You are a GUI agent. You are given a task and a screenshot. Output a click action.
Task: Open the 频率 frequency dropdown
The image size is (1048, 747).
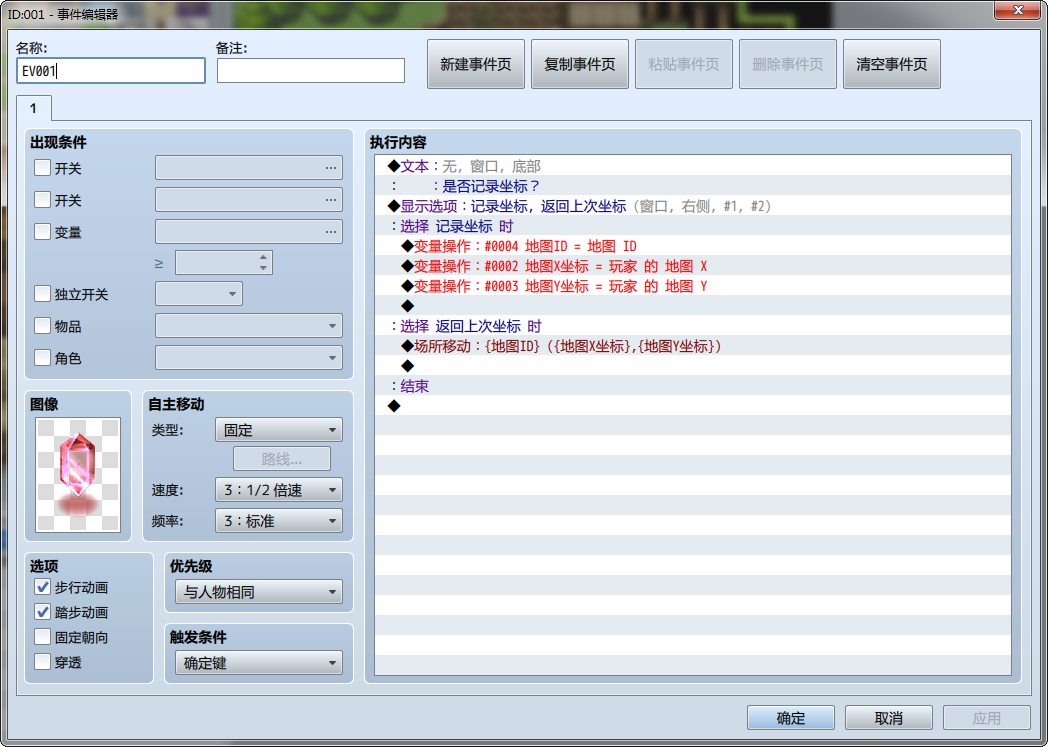tap(279, 520)
